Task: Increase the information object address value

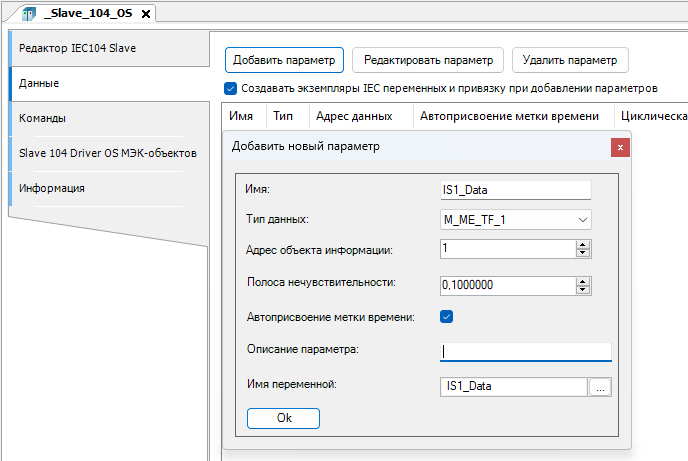Action: click(582, 244)
